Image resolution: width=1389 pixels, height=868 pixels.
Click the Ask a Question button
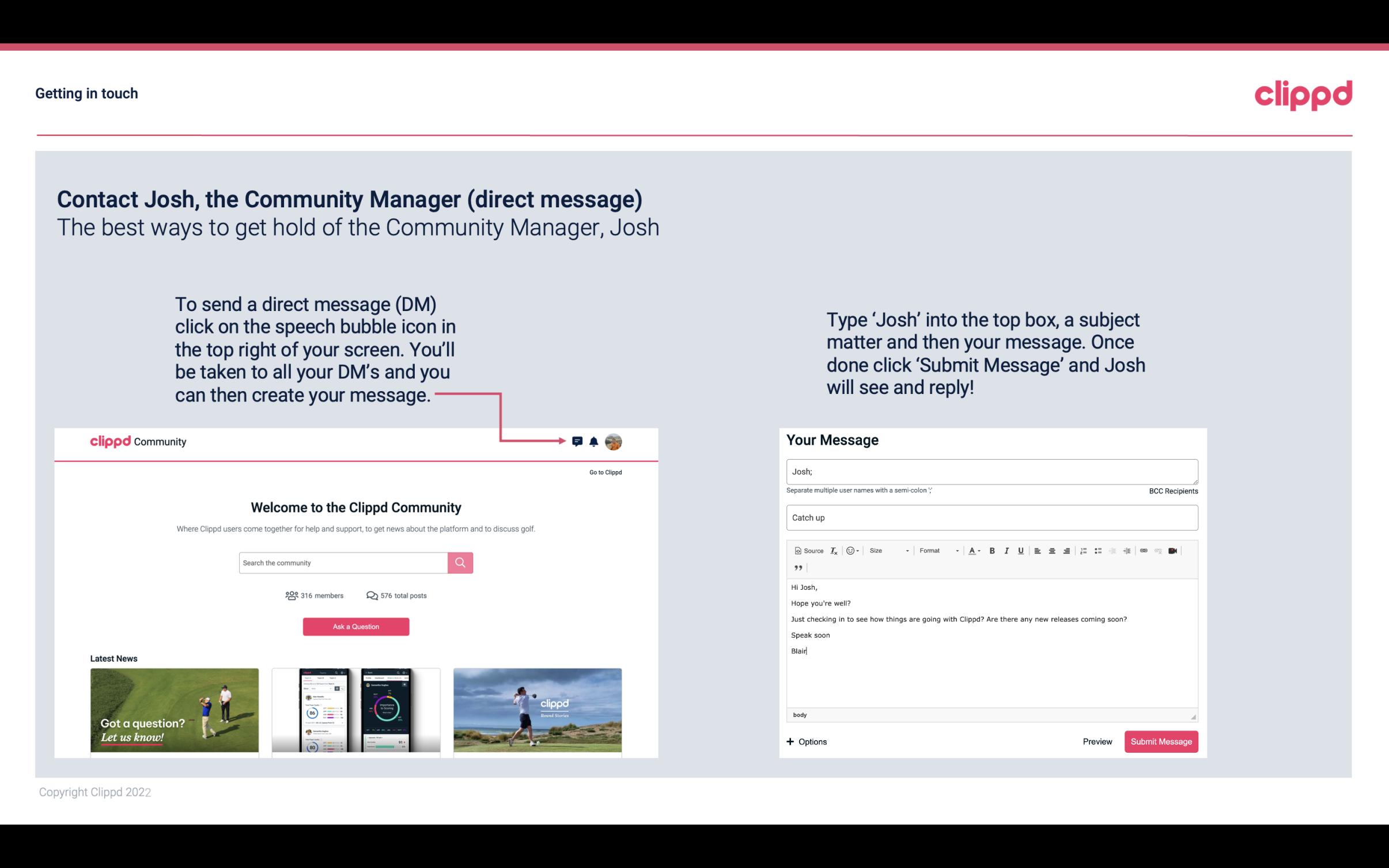pyautogui.click(x=355, y=625)
